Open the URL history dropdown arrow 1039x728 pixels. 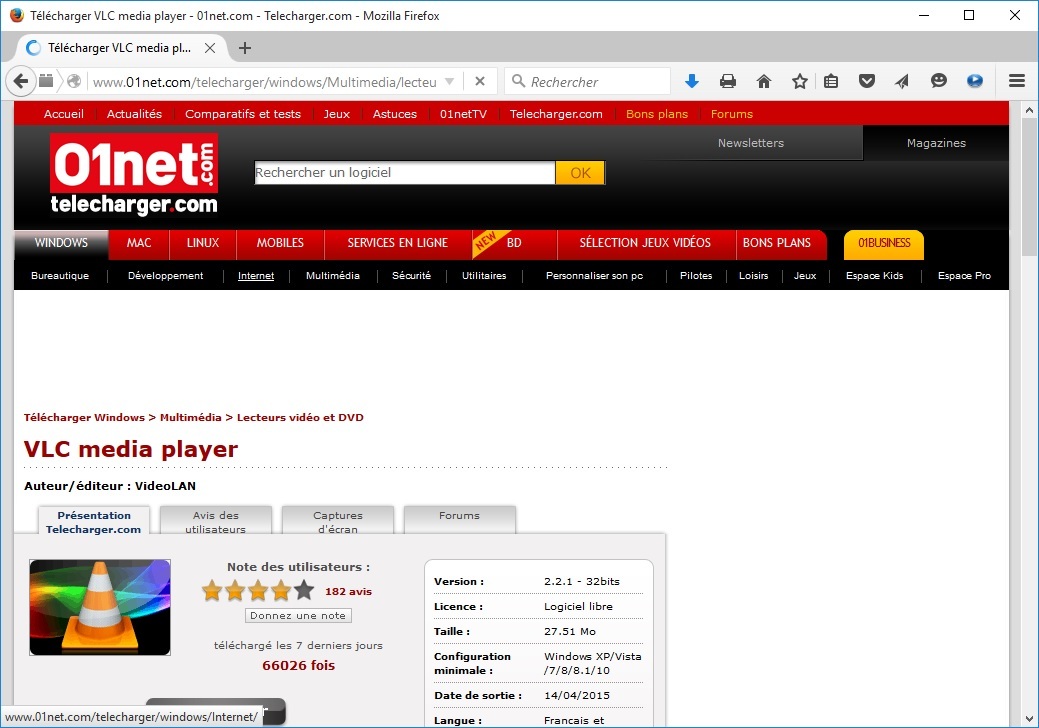tap(449, 81)
